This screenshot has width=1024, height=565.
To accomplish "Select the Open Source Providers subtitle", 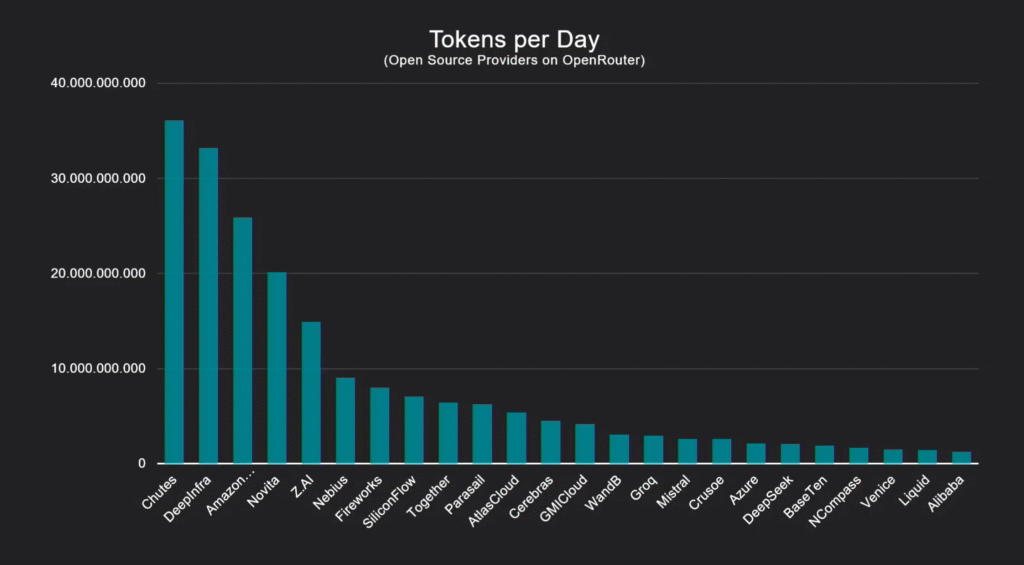I will pos(514,61).
